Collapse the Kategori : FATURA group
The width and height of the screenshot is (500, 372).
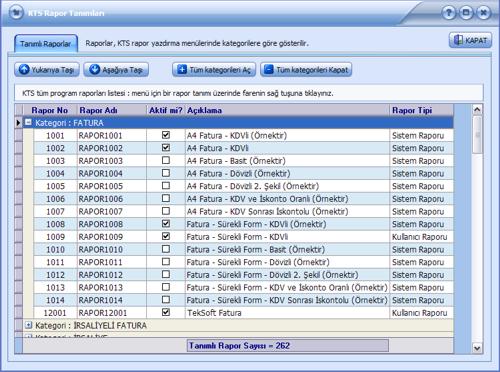tap(29, 122)
